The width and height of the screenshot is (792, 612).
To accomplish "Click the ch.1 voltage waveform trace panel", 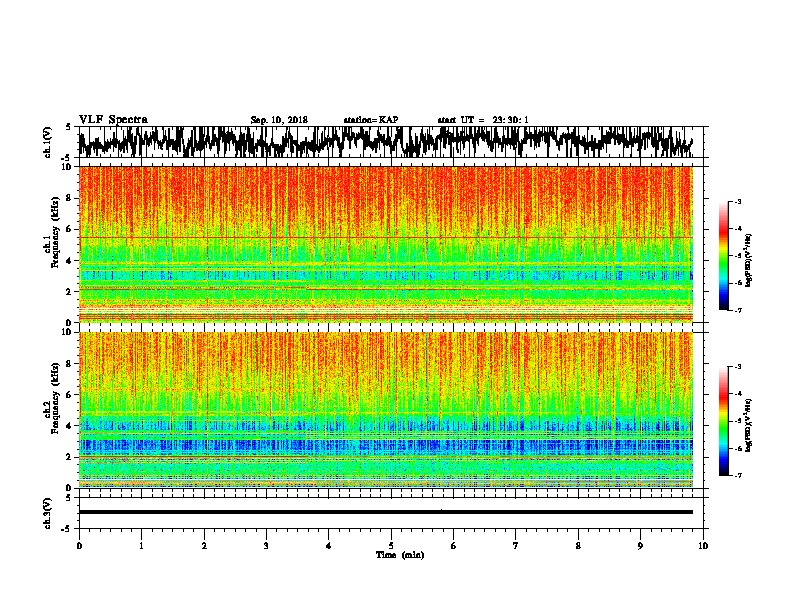I will (390, 142).
